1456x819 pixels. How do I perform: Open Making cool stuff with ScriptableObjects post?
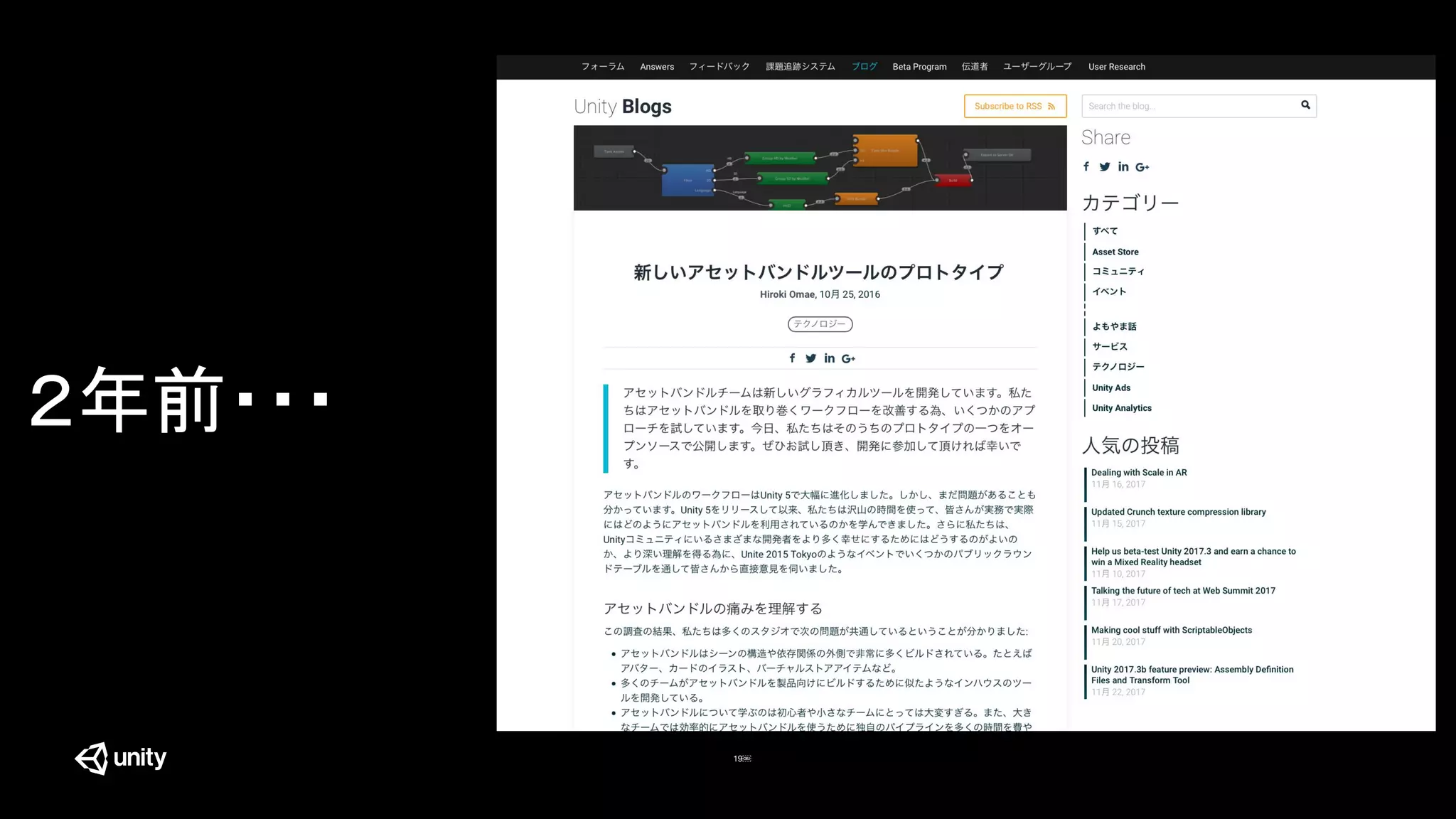tap(1172, 630)
